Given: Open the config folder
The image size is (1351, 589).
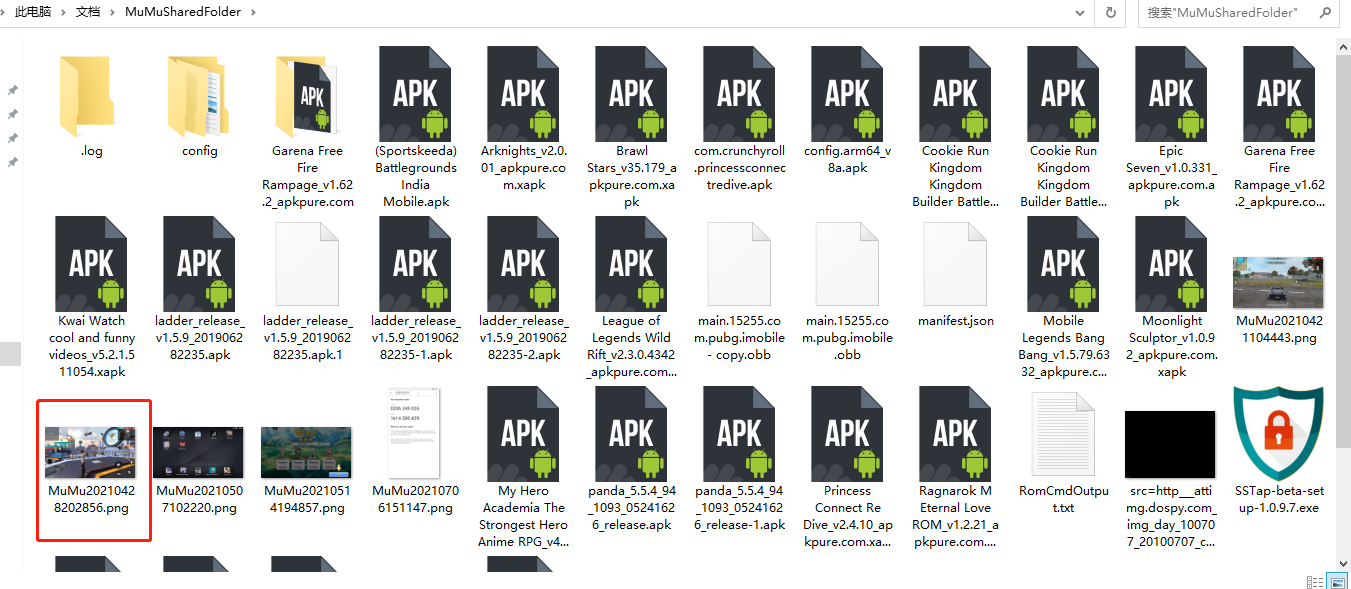Looking at the screenshot, I should click(200, 98).
